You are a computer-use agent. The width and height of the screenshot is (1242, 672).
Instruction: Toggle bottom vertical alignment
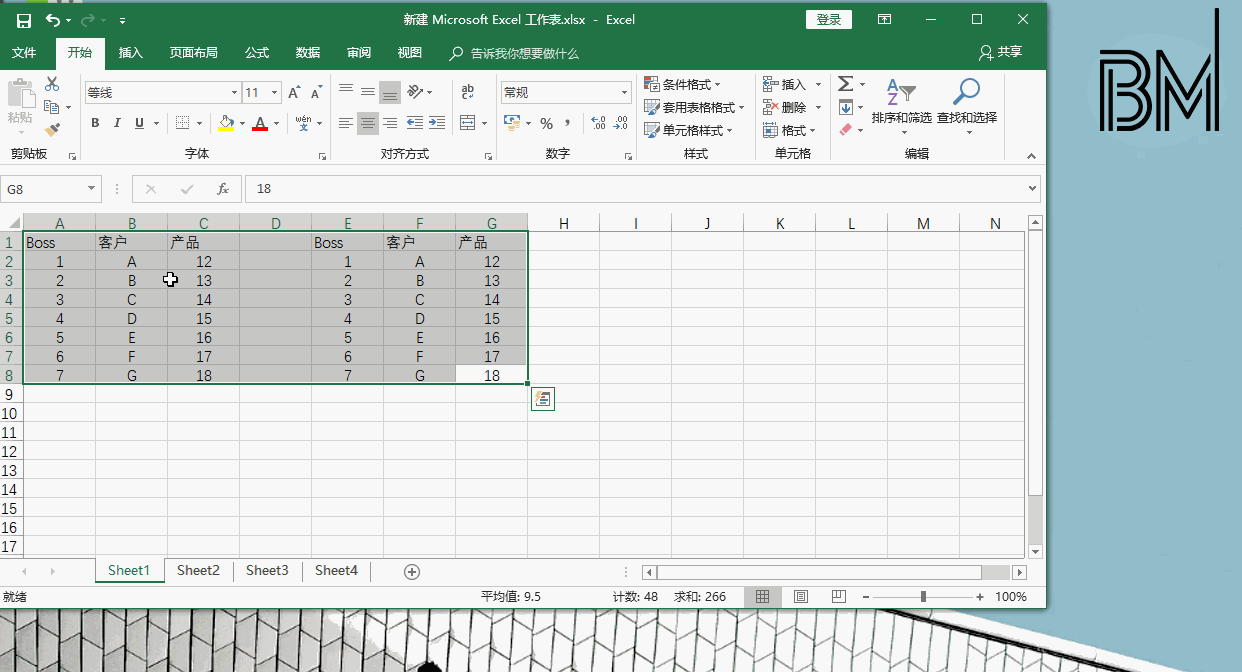coord(390,92)
